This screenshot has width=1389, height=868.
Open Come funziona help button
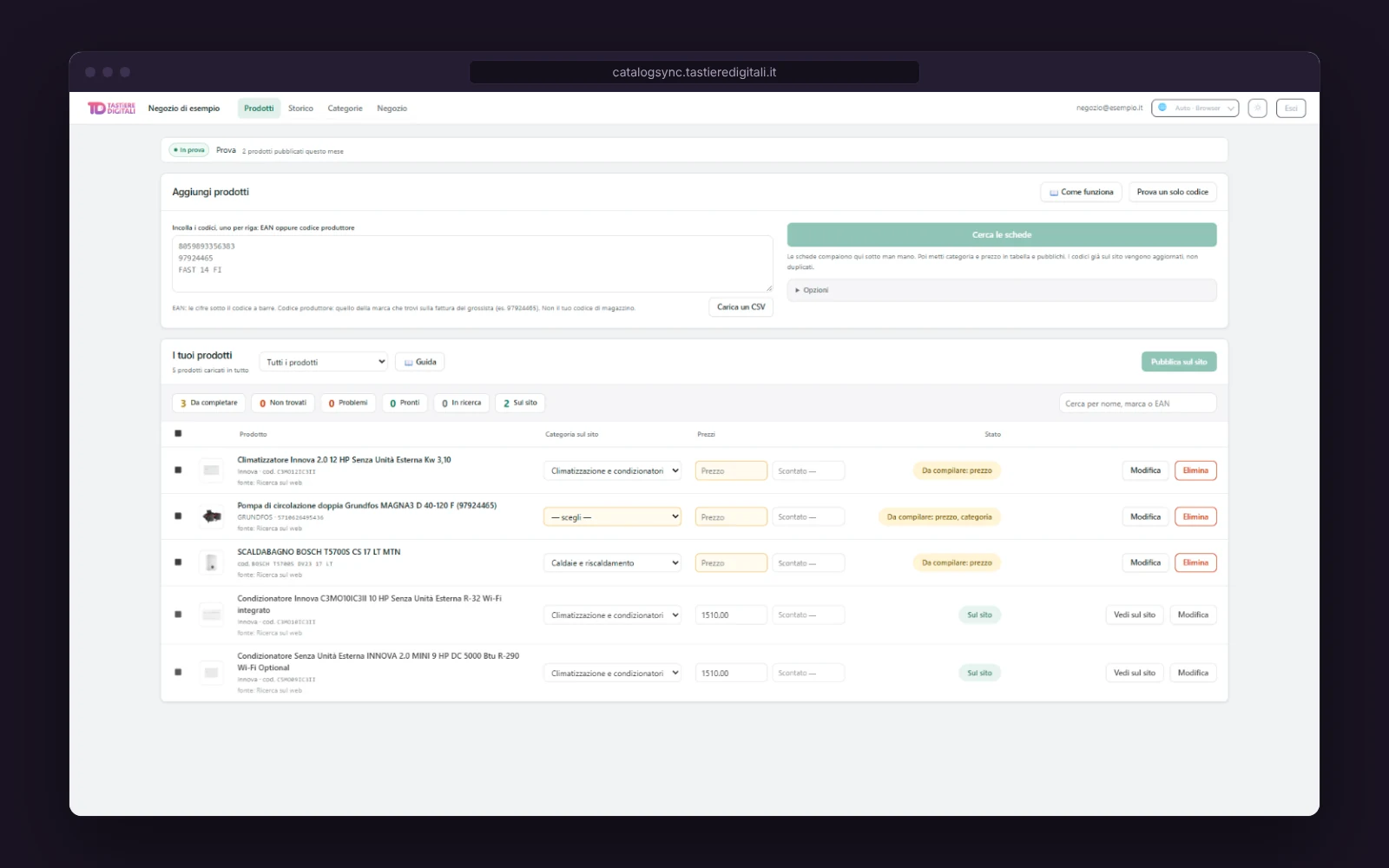pyautogui.click(x=1081, y=192)
